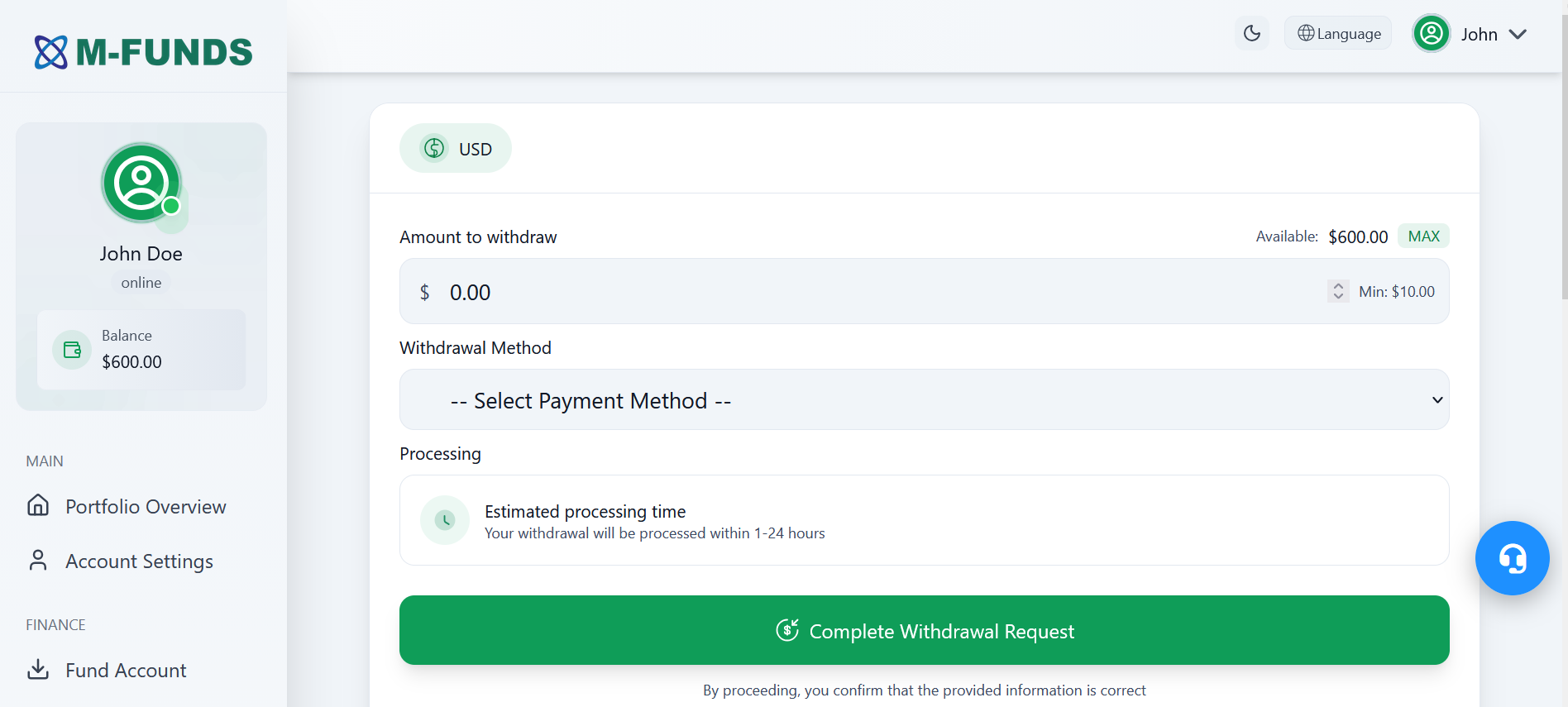Select the USD currency chip
Image resolution: width=1568 pixels, height=707 pixels.
[x=456, y=148]
